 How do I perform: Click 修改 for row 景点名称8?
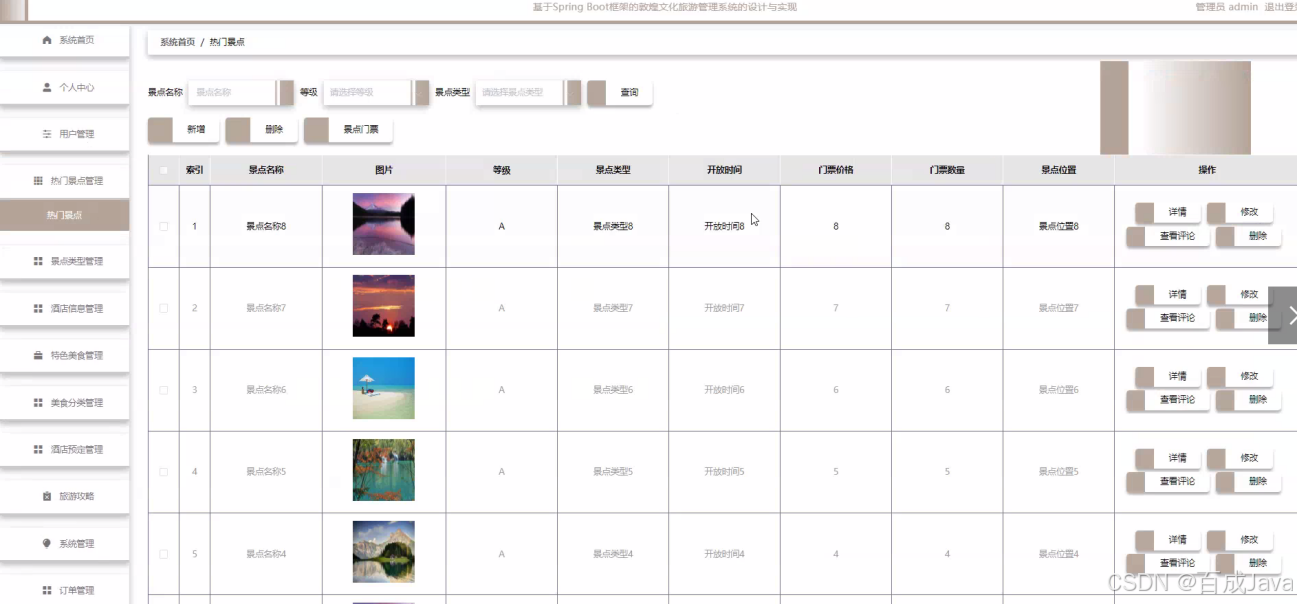[1239, 212]
